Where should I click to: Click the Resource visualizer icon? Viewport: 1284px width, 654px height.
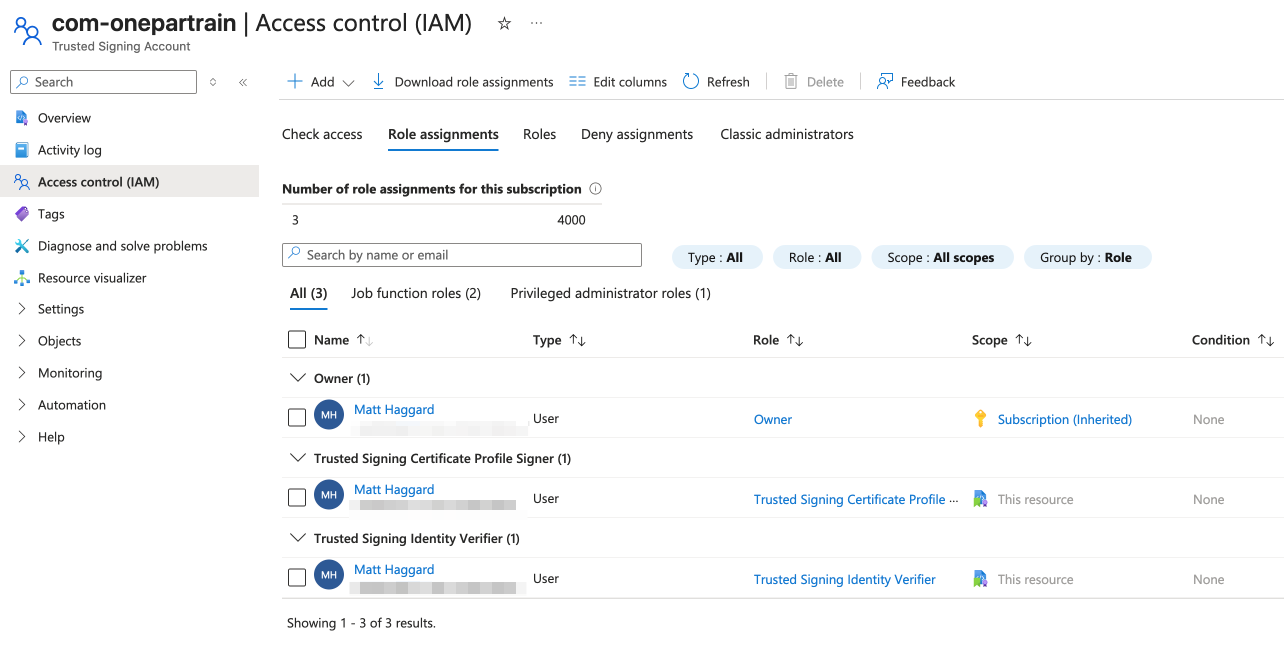click(x=22, y=278)
